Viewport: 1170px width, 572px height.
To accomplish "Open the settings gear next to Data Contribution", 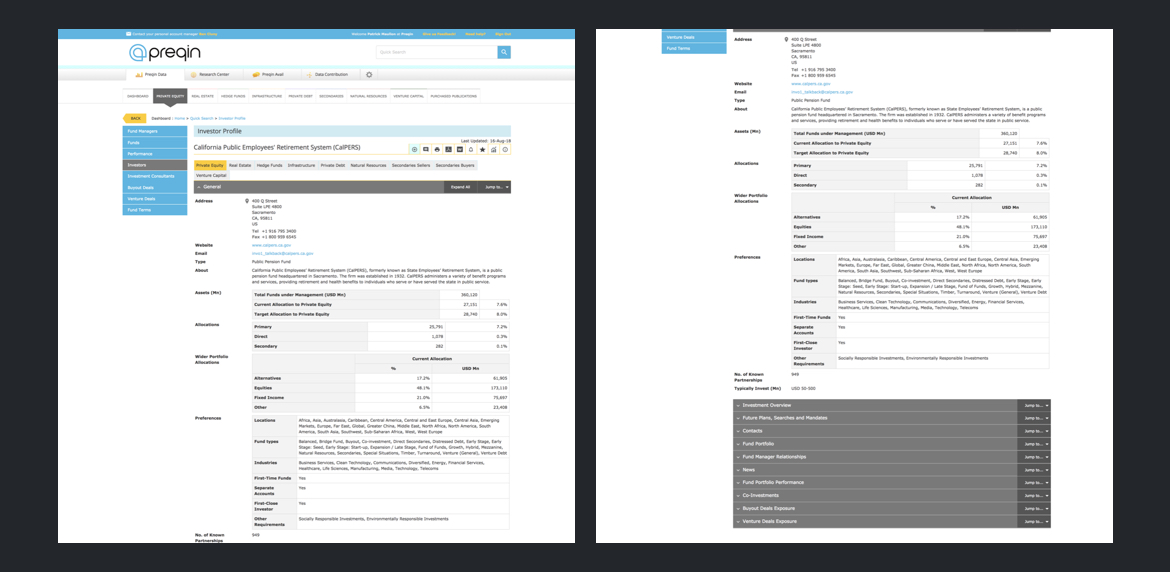I will (x=369, y=74).
